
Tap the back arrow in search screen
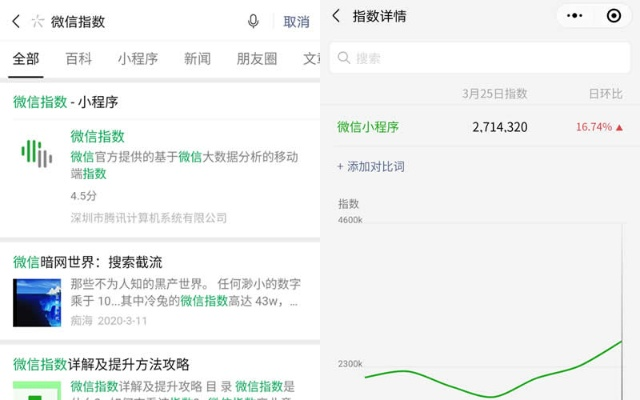coord(15,21)
